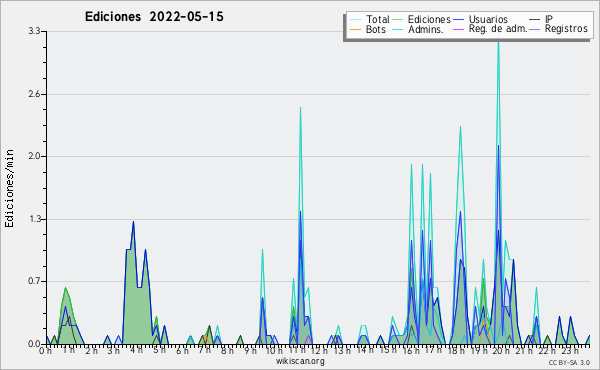Click the 2.0 y-axis value label
The height and width of the screenshot is (370, 600).
pos(34,156)
